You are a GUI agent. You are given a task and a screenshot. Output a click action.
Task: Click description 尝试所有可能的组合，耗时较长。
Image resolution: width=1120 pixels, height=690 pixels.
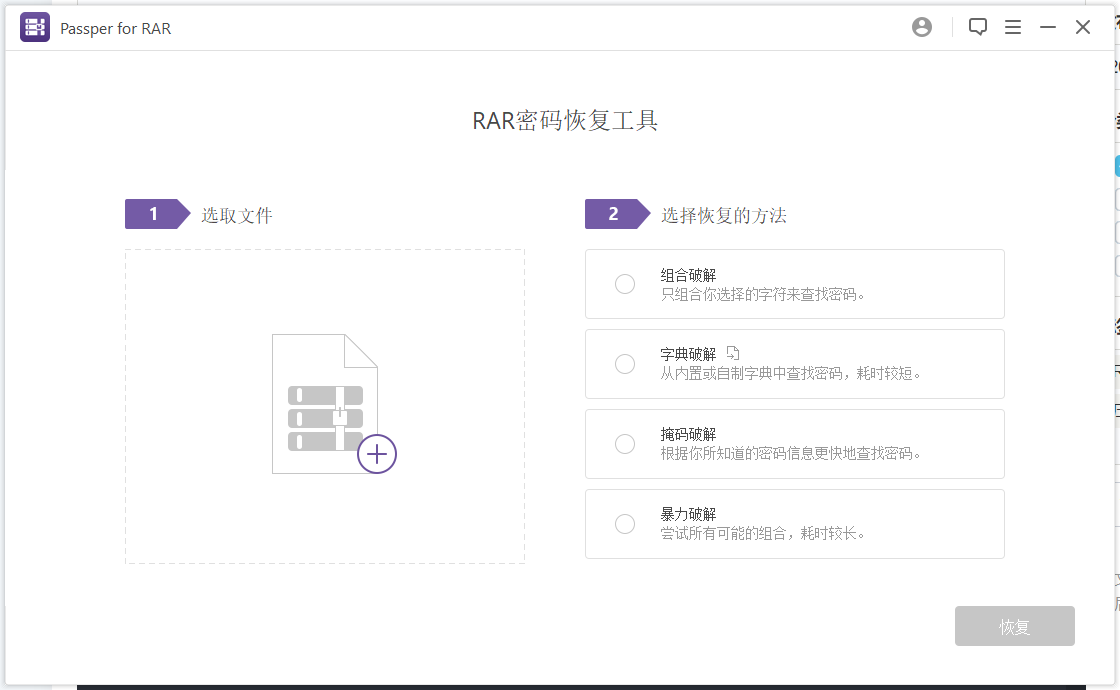pyautogui.click(x=762, y=534)
